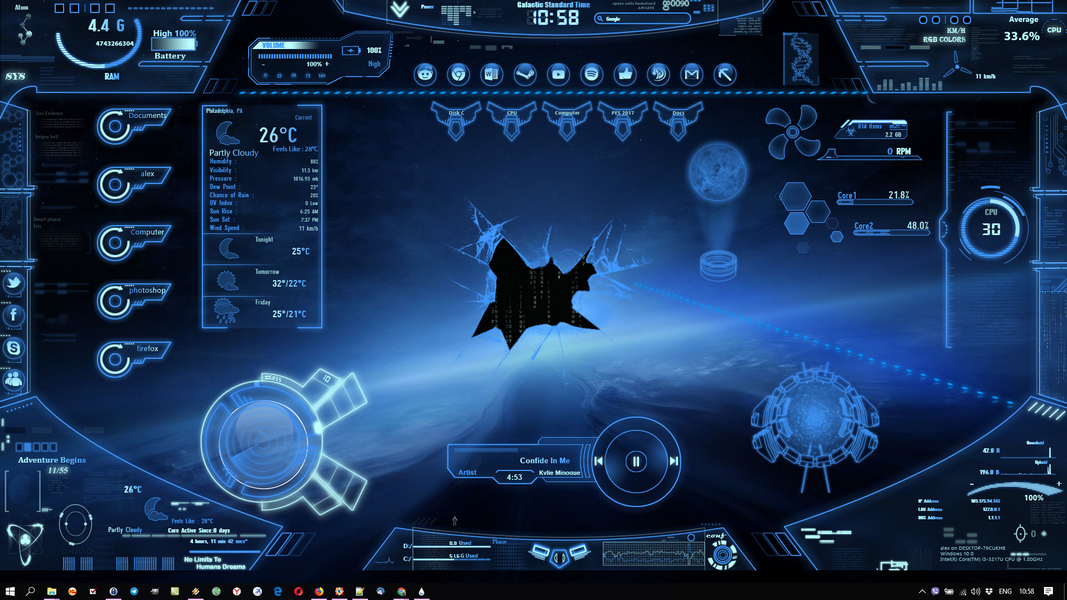Image resolution: width=1067 pixels, height=600 pixels.
Task: Open the Gmail envelope dock icon
Action: (x=692, y=74)
